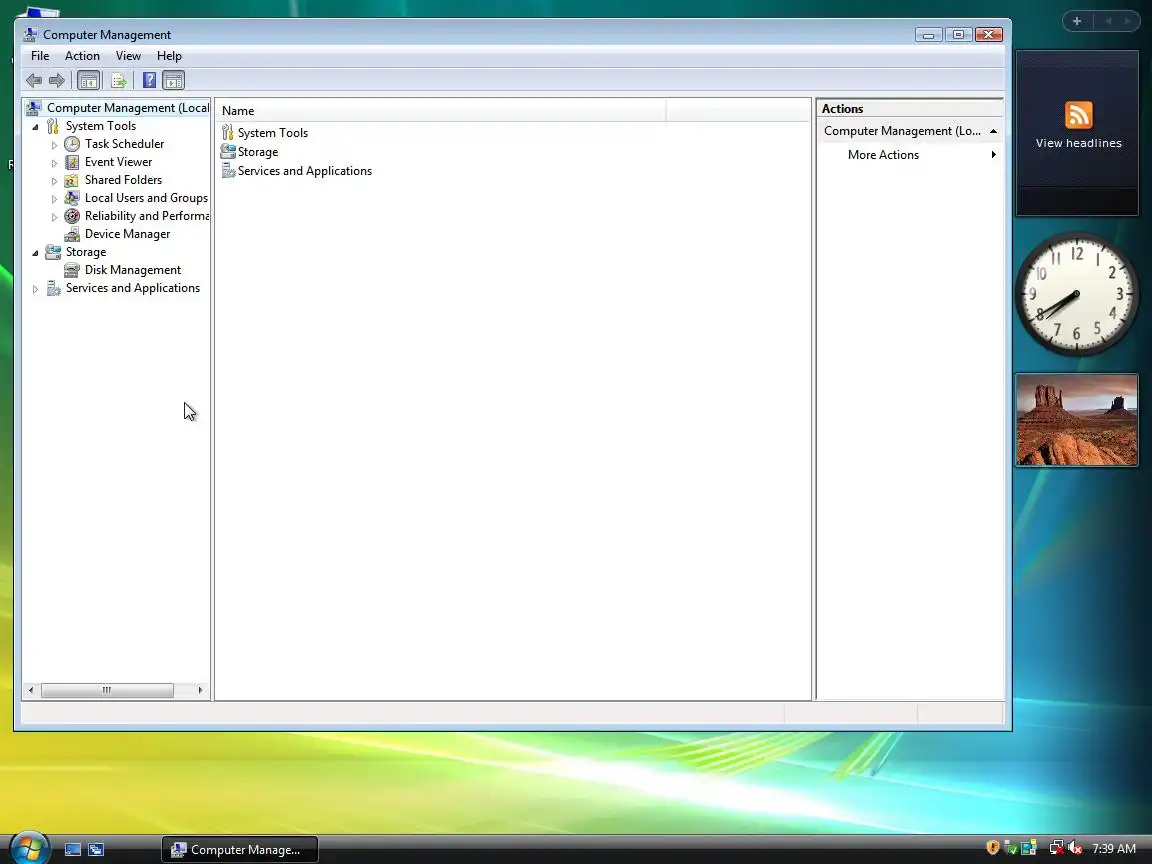Expand Local Users and Groups node arrow
Viewport: 1152px width, 864px height.
(54, 198)
